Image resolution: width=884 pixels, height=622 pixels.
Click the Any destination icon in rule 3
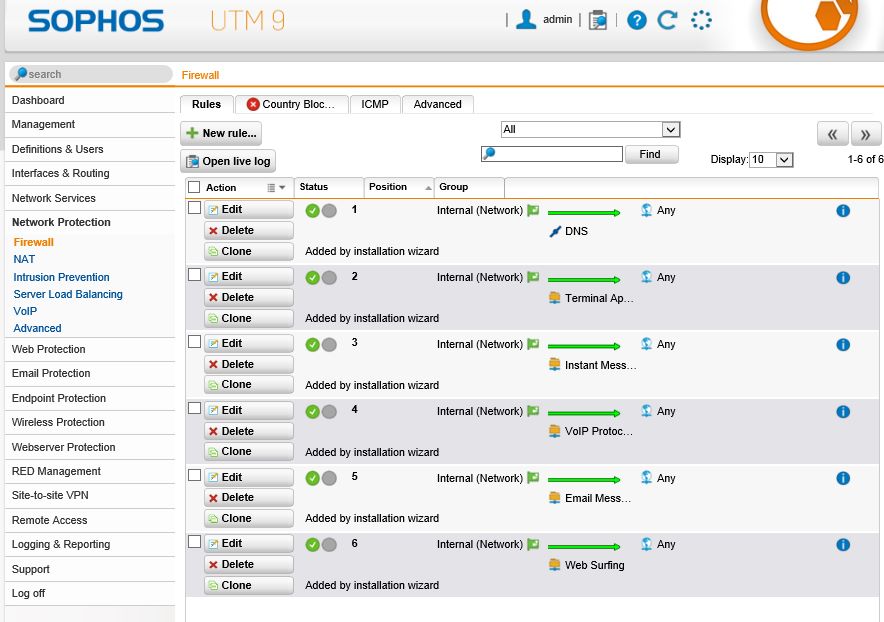coord(647,344)
